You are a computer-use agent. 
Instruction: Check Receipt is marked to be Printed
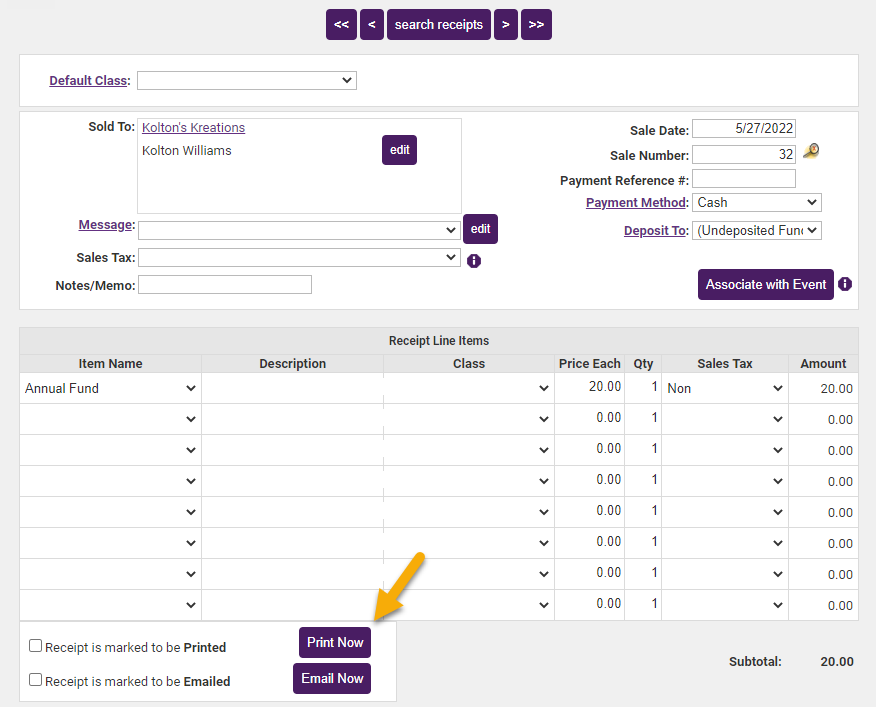coord(36,646)
